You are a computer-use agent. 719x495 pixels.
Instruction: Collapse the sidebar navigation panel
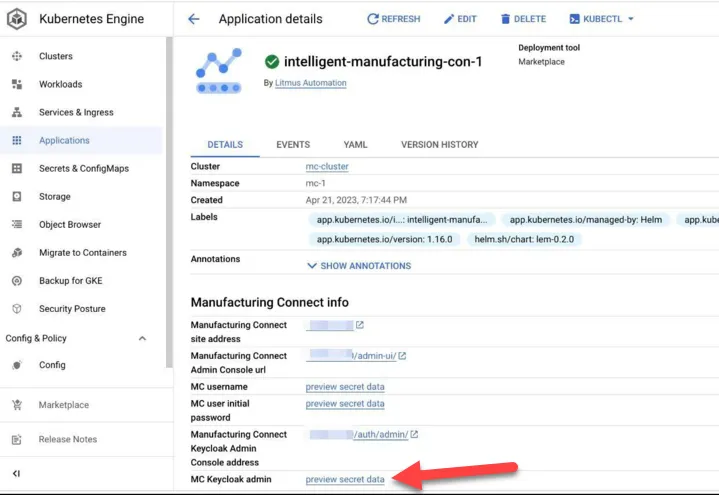tap(17, 473)
